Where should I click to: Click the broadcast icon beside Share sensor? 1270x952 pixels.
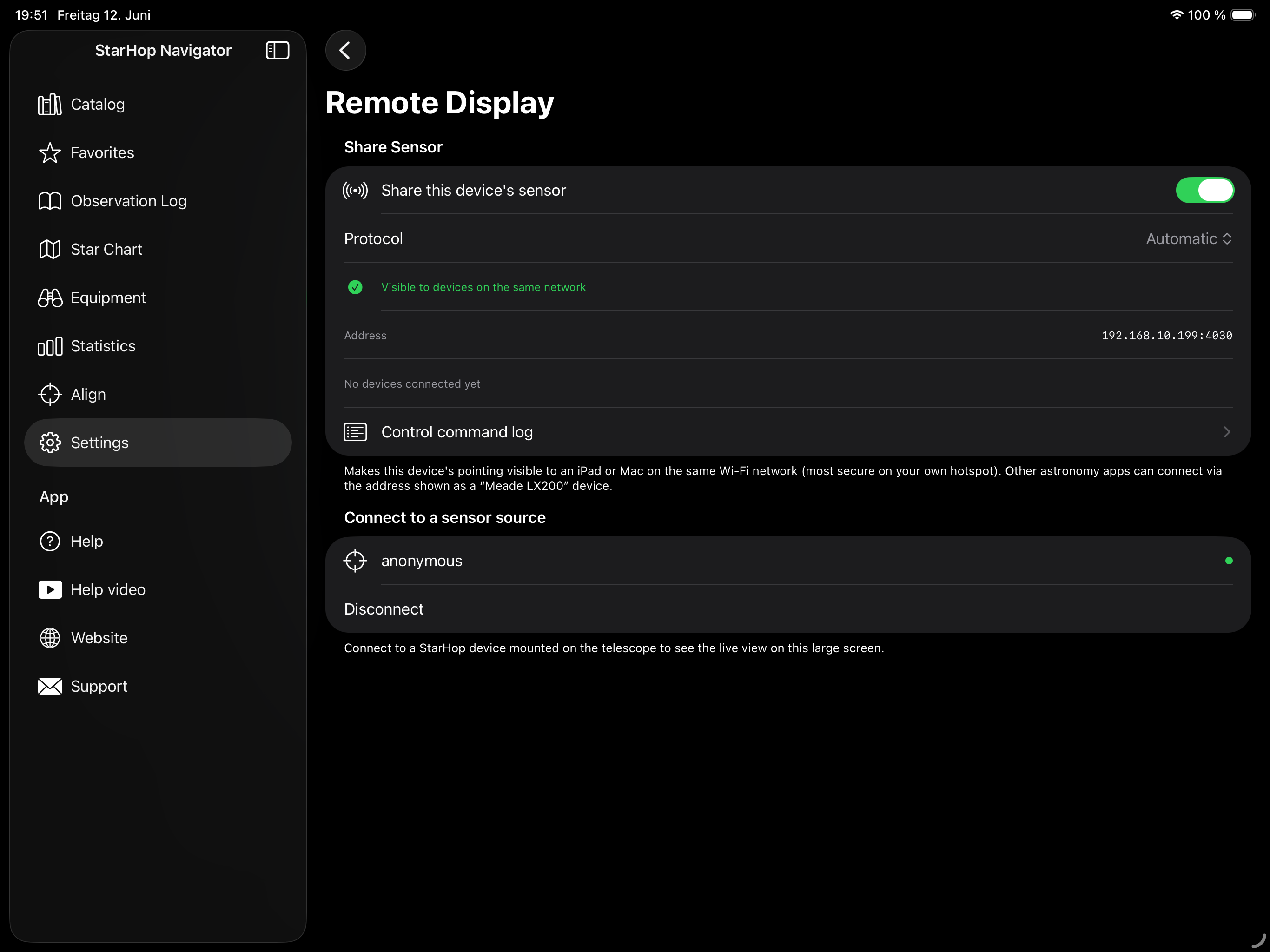point(355,190)
